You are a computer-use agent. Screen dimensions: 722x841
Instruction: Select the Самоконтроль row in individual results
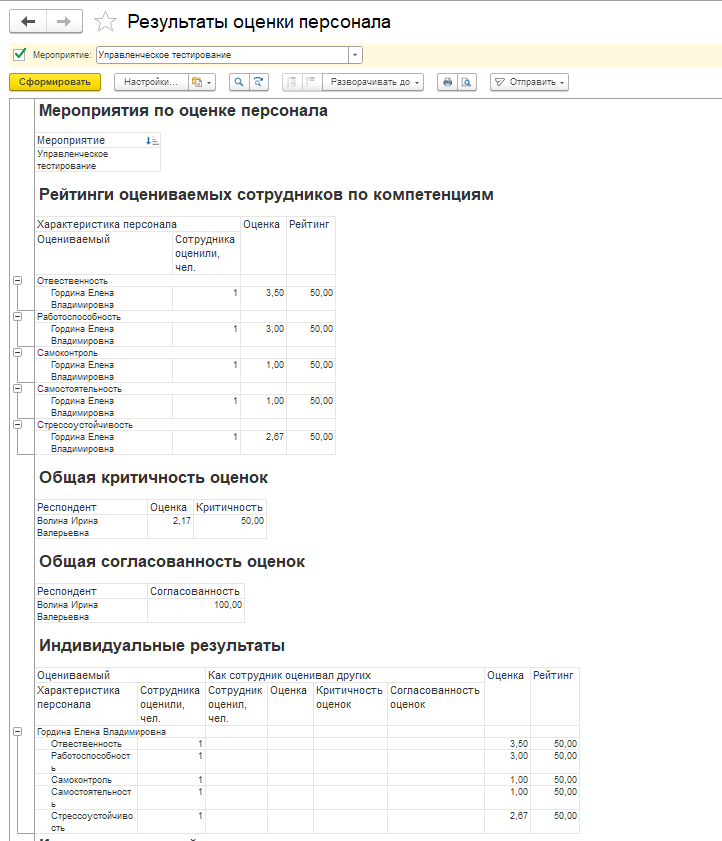(x=307, y=780)
